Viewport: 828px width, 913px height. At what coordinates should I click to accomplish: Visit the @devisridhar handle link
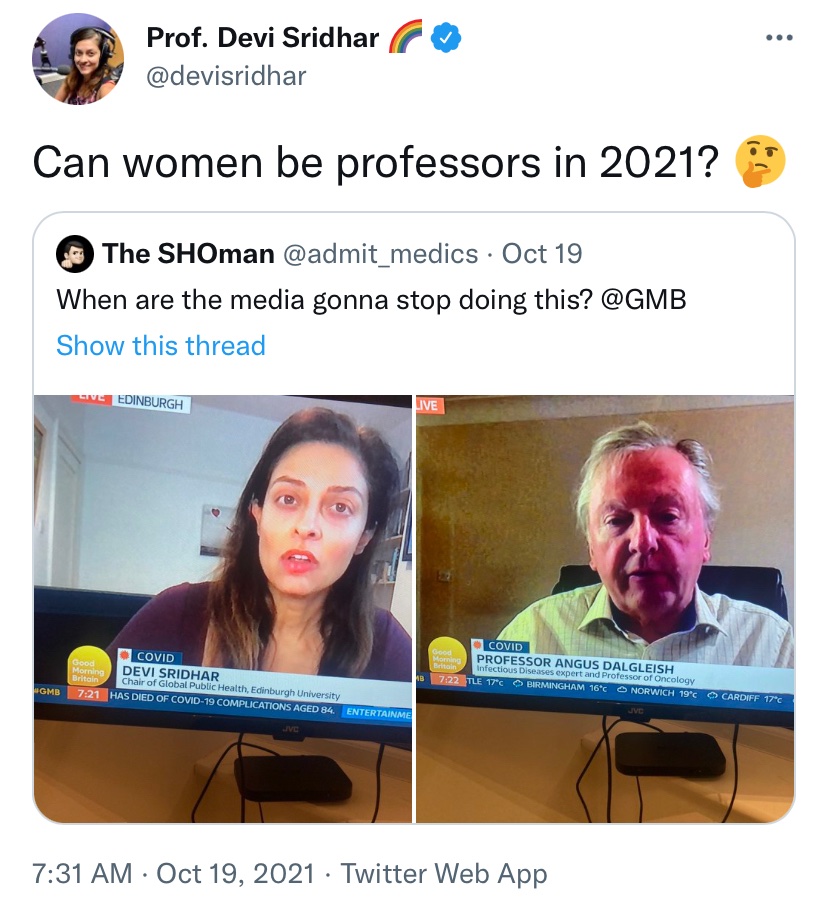(x=226, y=76)
